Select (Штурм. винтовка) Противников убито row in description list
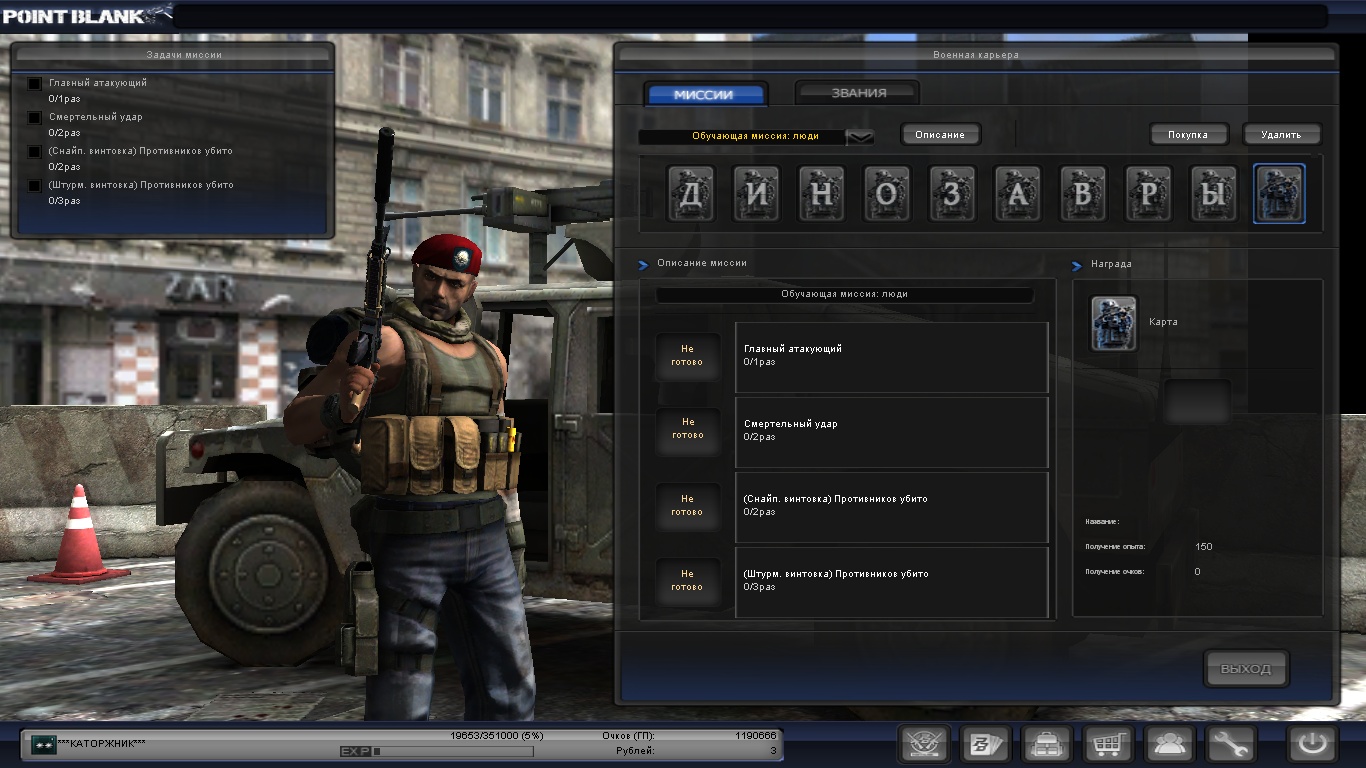 [x=891, y=582]
